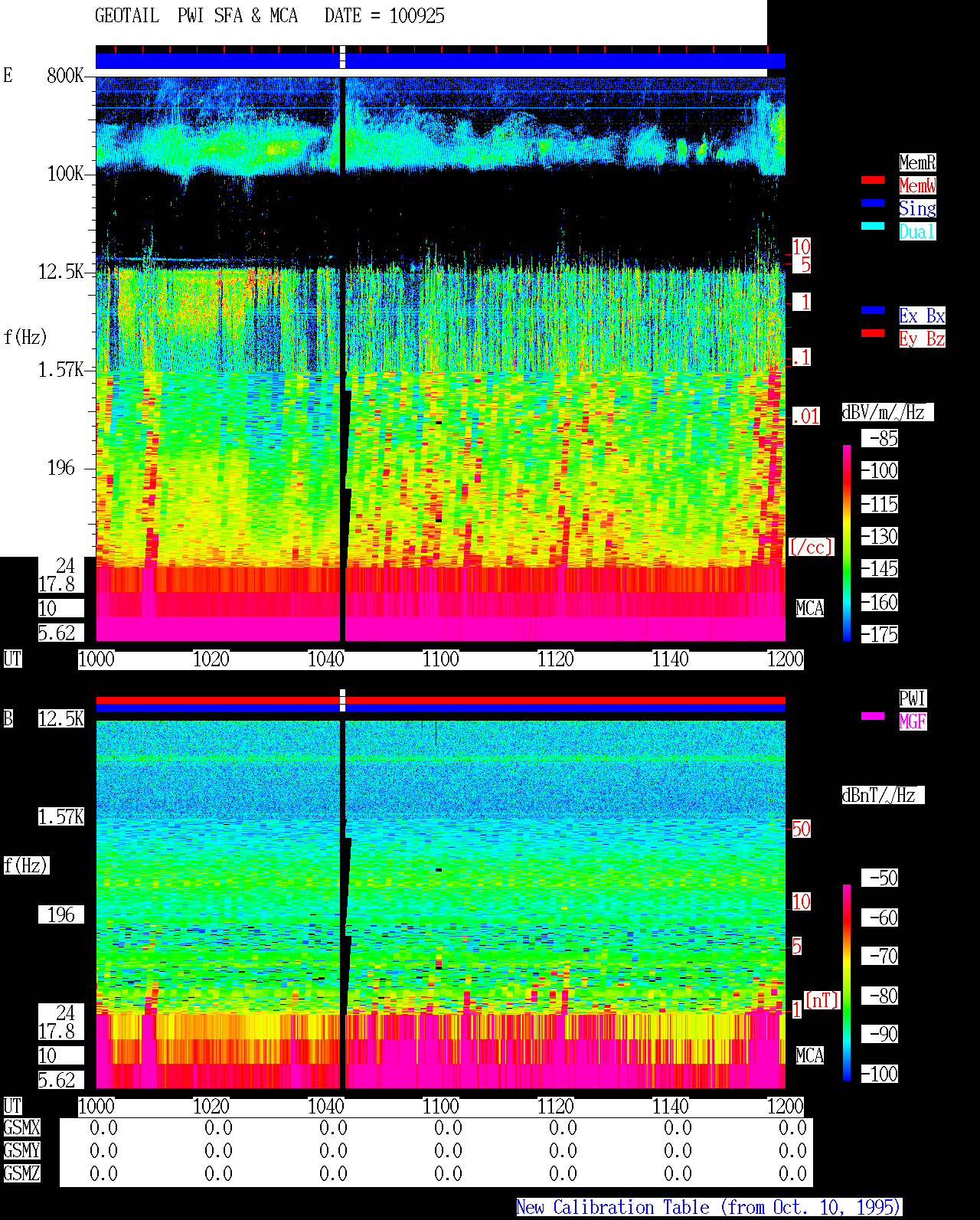The width and height of the screenshot is (980, 1220).
Task: Click the 12.5K label on the E panel axis
Action: 61,272
